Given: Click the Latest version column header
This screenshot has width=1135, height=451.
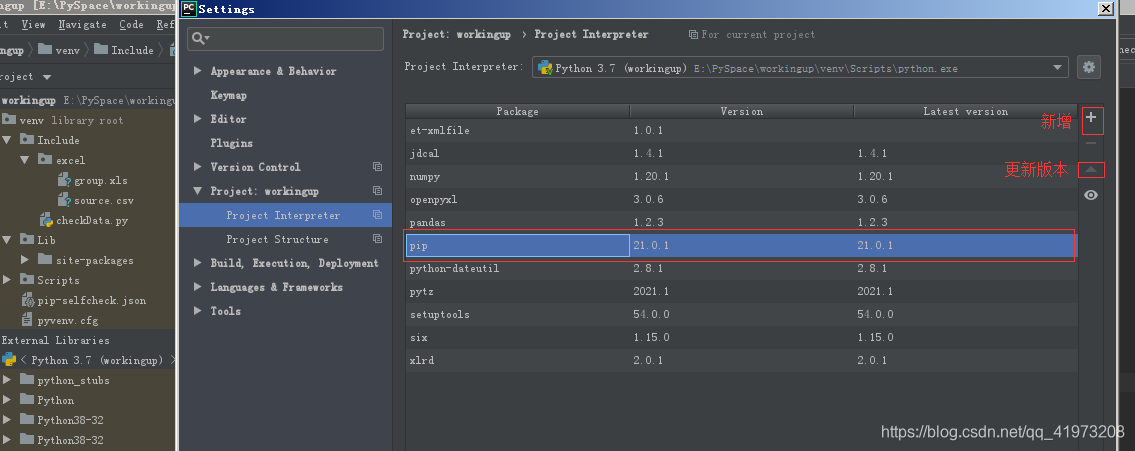Looking at the screenshot, I should coord(965,111).
